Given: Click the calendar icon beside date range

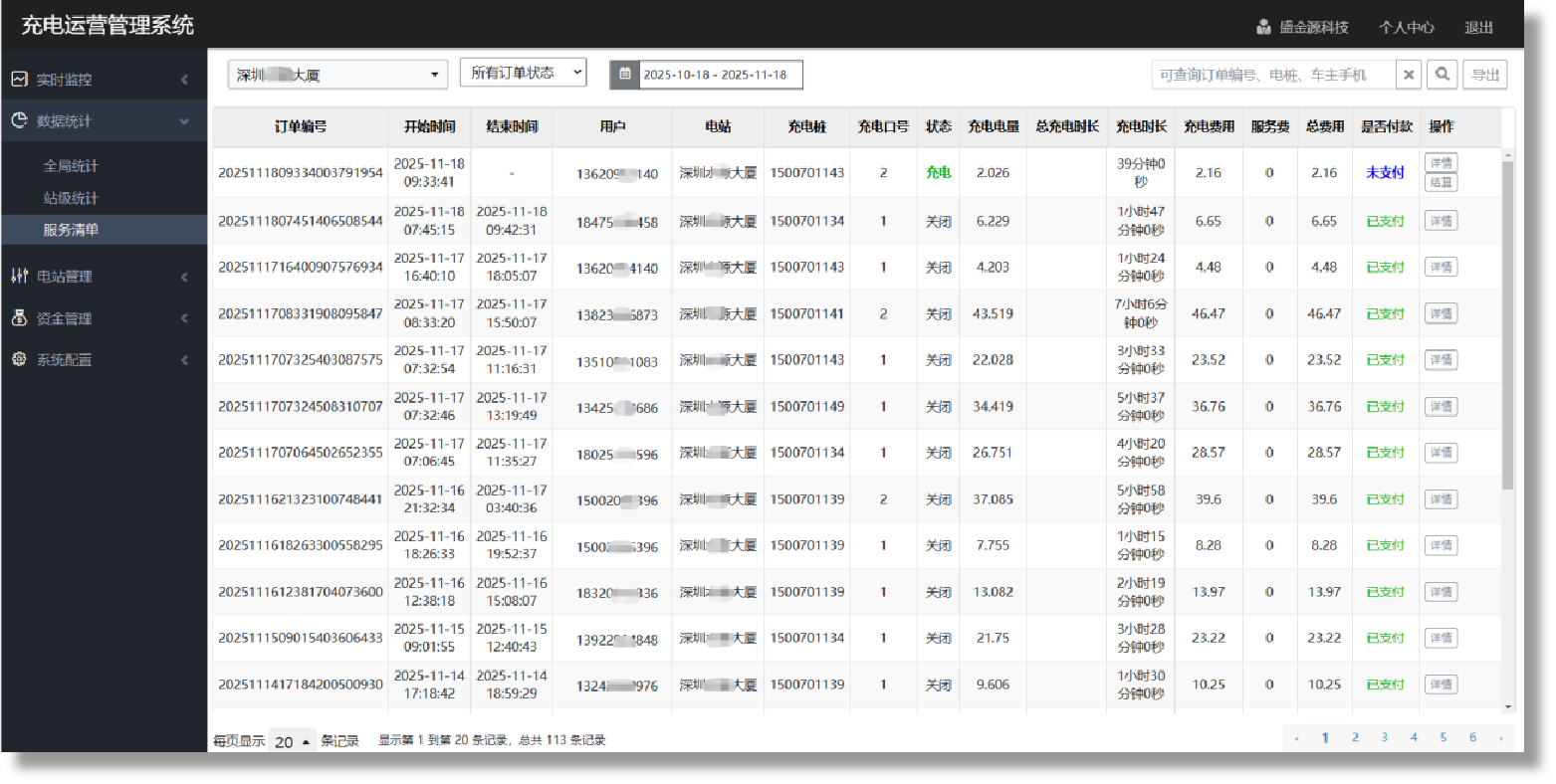Looking at the screenshot, I should 625,75.
